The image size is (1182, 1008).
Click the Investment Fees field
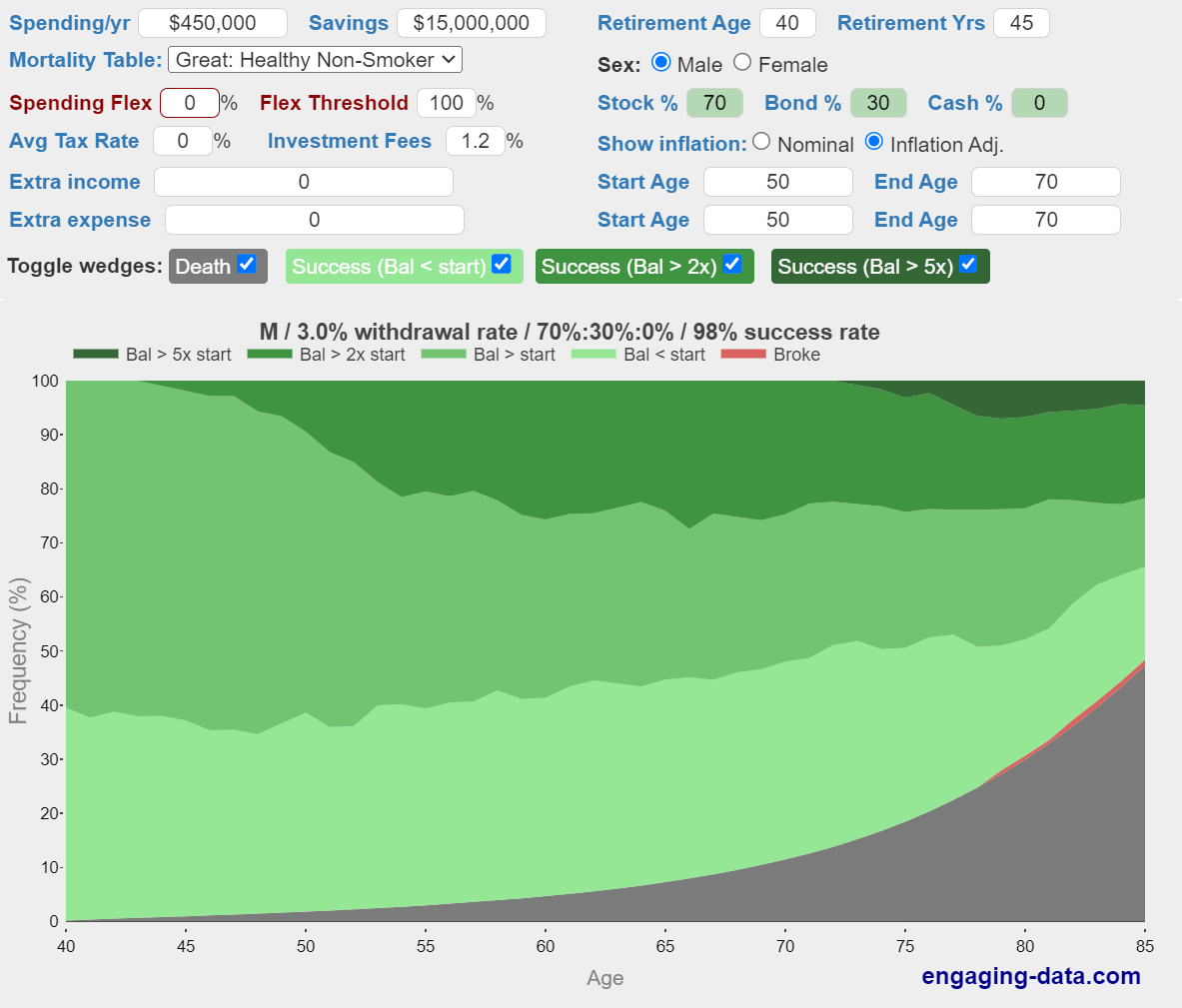[475, 141]
